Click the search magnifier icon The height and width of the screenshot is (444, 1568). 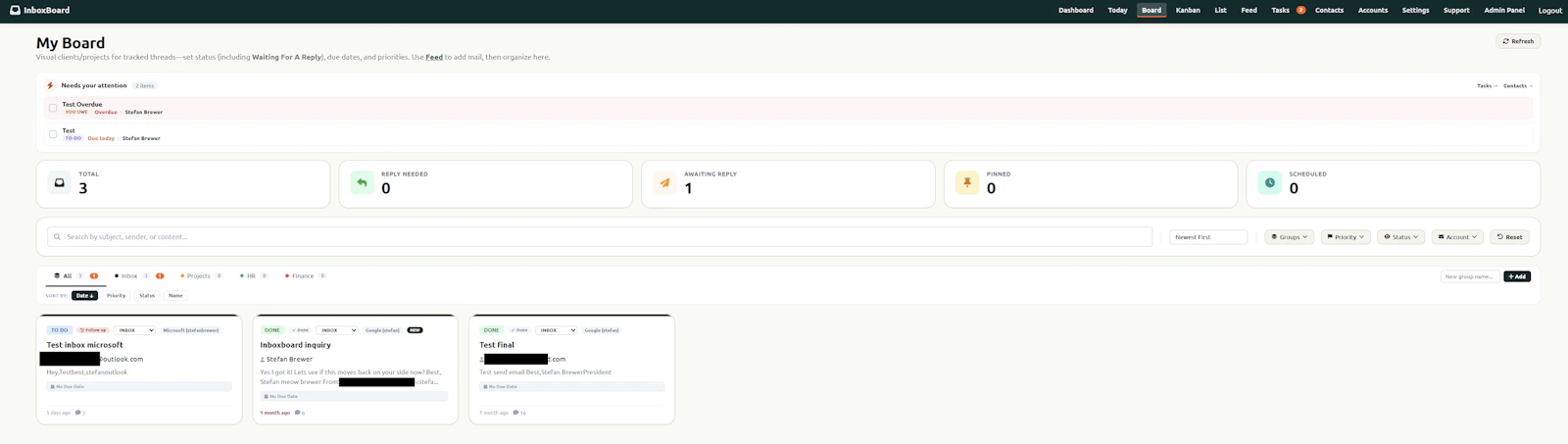(58, 237)
